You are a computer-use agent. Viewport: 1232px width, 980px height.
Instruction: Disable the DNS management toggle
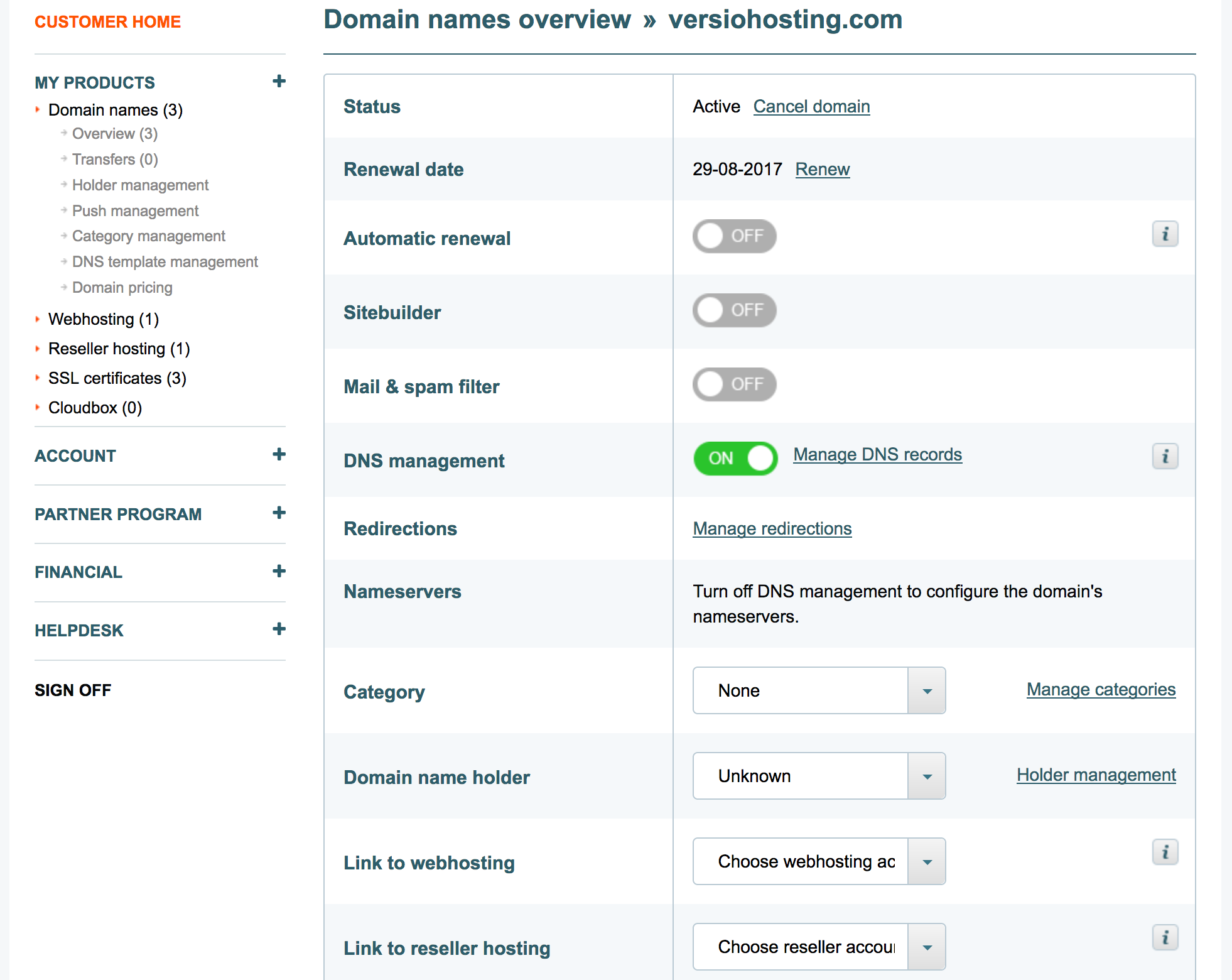(x=735, y=459)
